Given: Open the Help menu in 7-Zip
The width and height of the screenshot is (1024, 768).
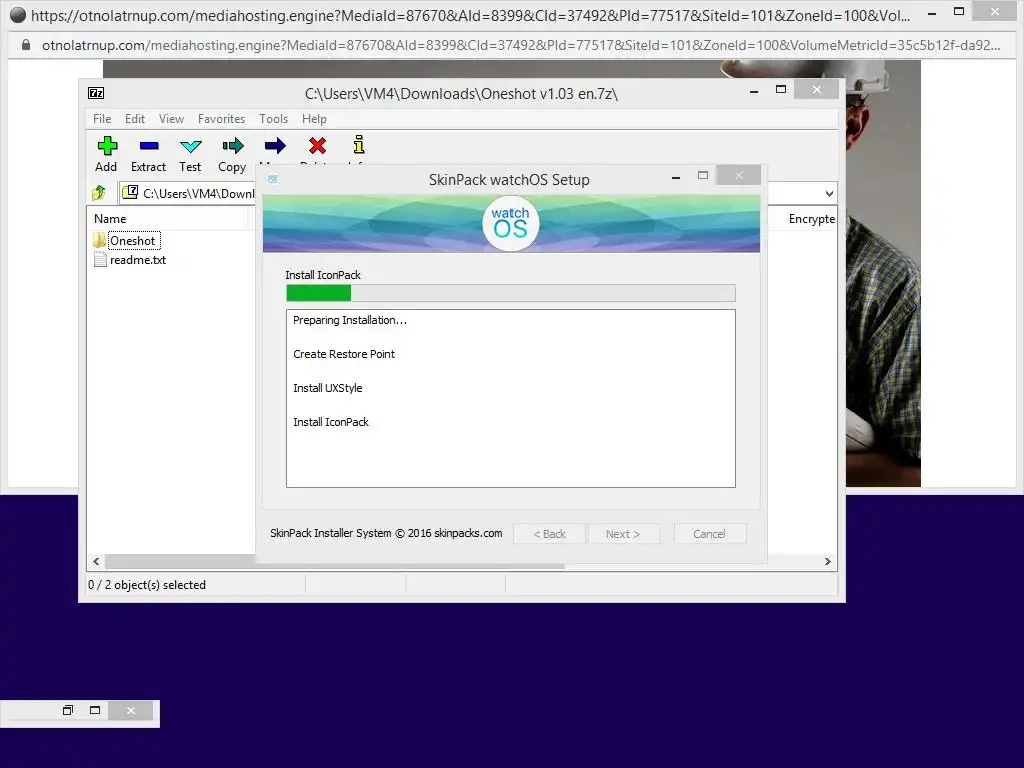Looking at the screenshot, I should pyautogui.click(x=314, y=119).
